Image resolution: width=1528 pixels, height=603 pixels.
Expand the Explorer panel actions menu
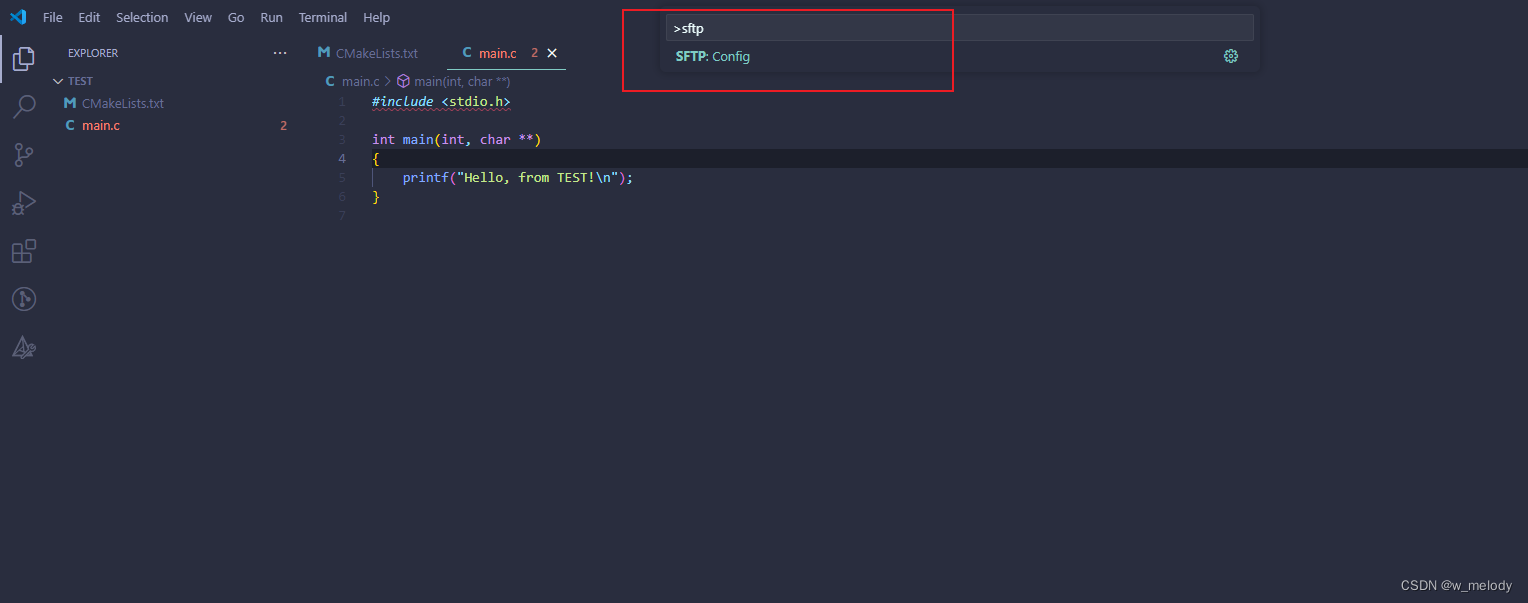[279, 52]
